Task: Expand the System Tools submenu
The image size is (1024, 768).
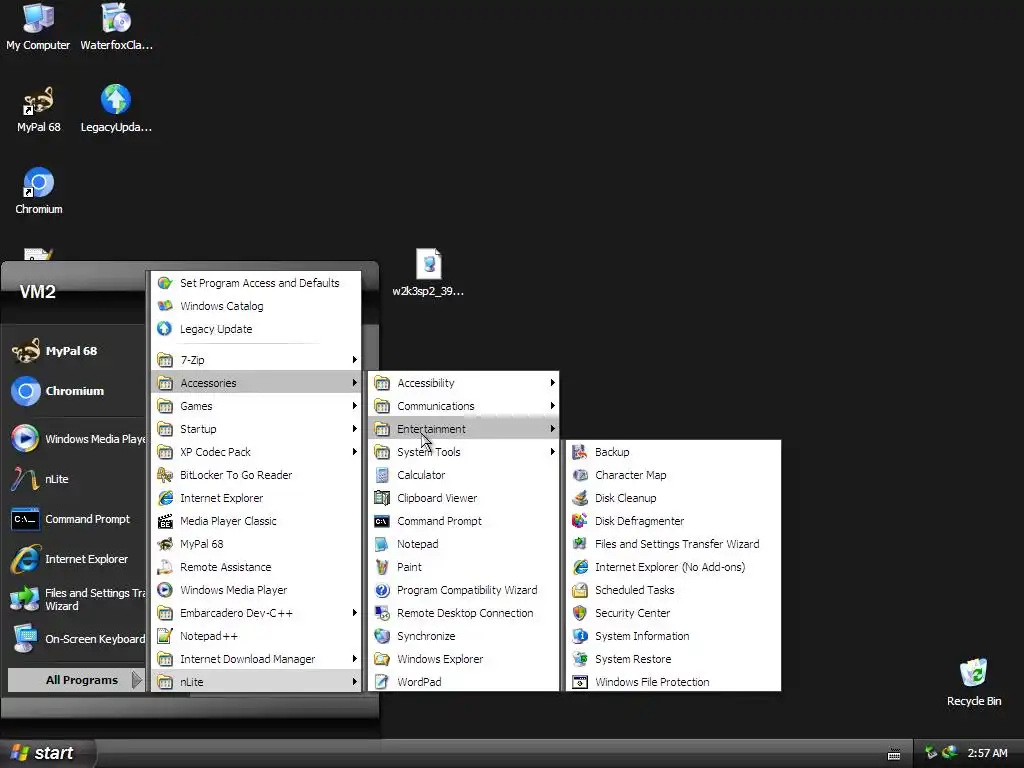Action: [x=464, y=452]
